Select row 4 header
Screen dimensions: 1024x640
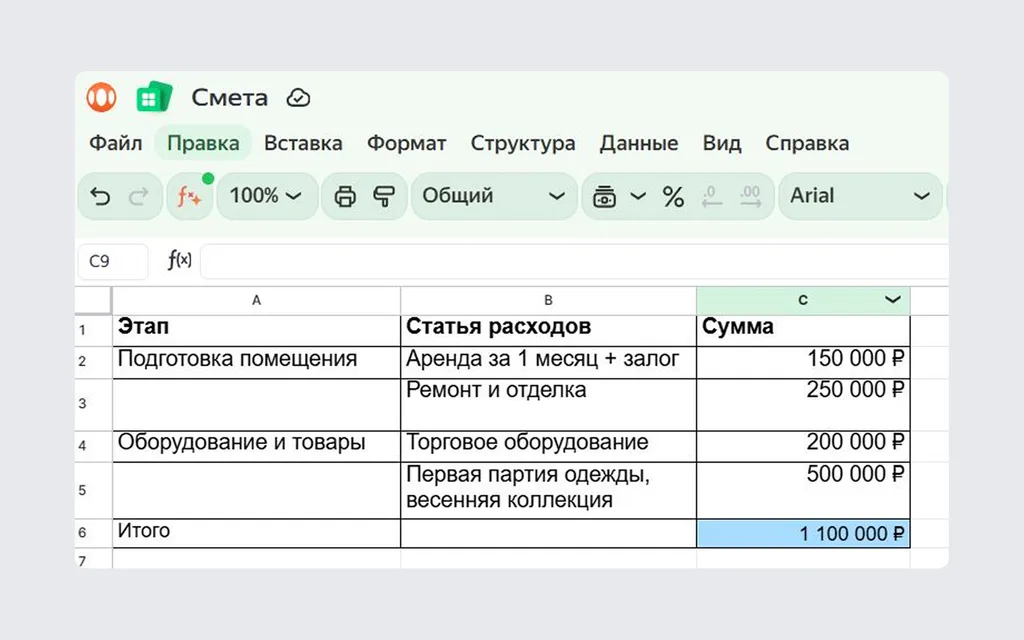pyautogui.click(x=93, y=446)
